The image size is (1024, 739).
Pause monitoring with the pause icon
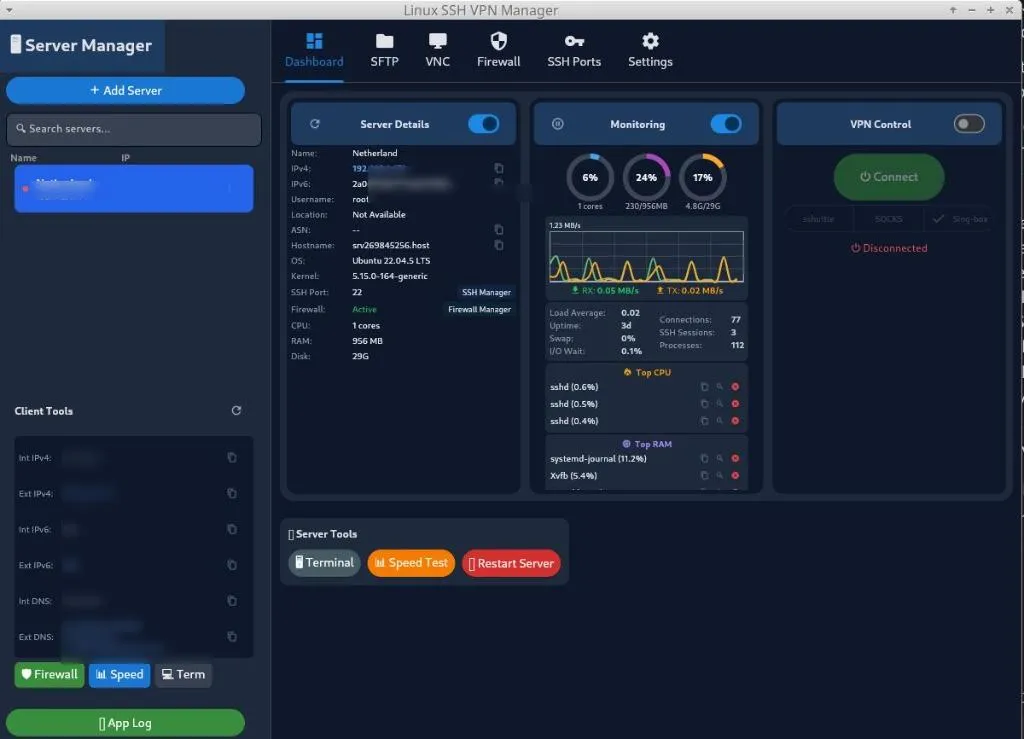(x=558, y=124)
